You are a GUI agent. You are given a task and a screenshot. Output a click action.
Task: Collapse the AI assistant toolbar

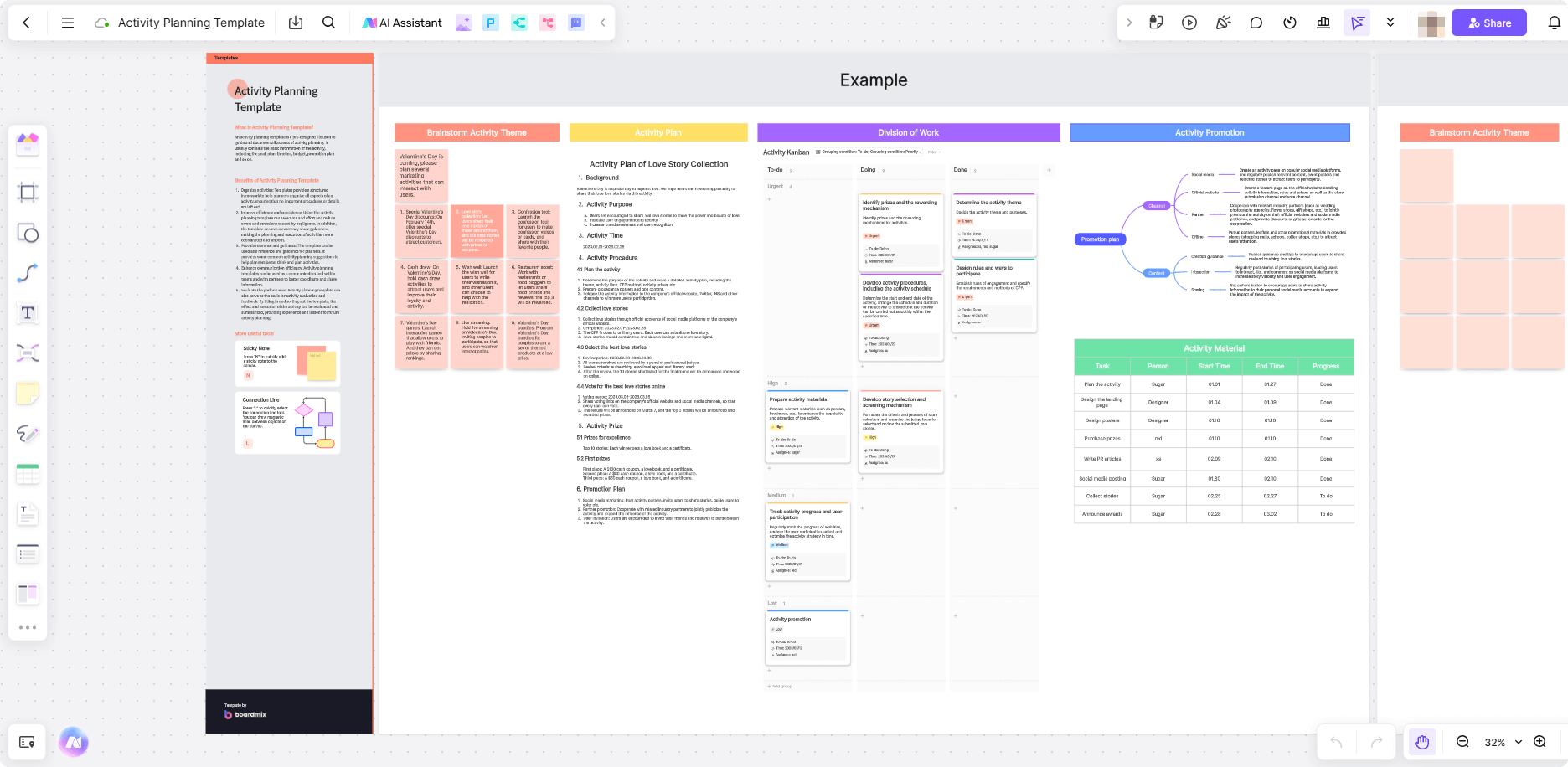[602, 23]
